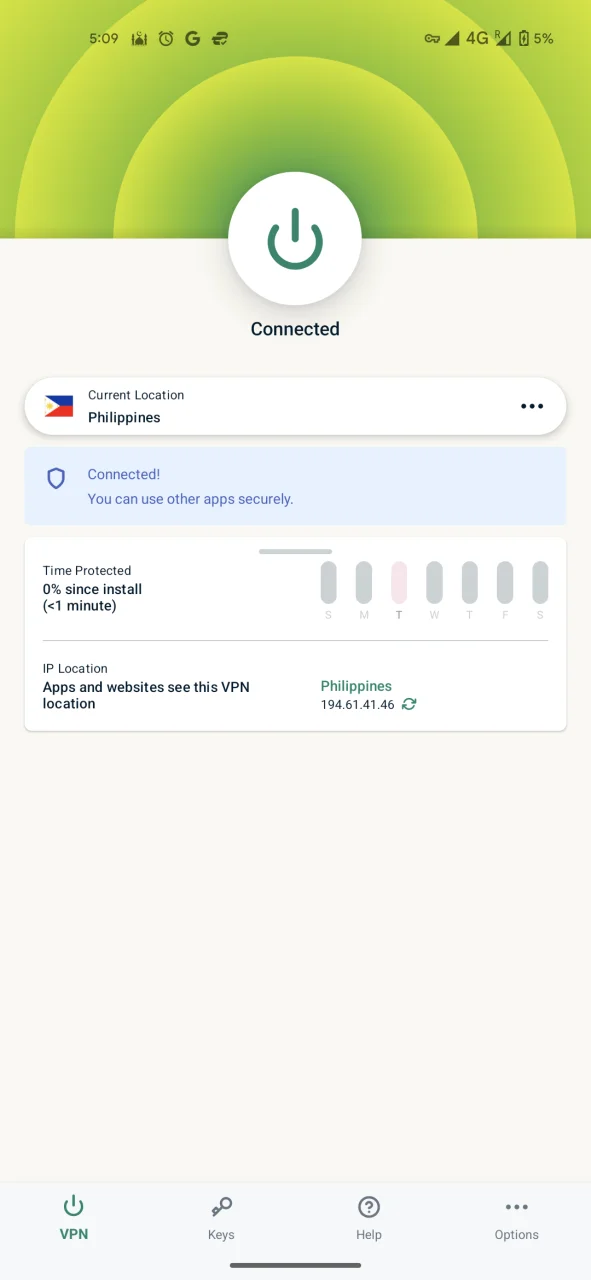Tap the key icon in bottom navigation
Viewport: 591px width, 1280px height.
coord(221,1207)
